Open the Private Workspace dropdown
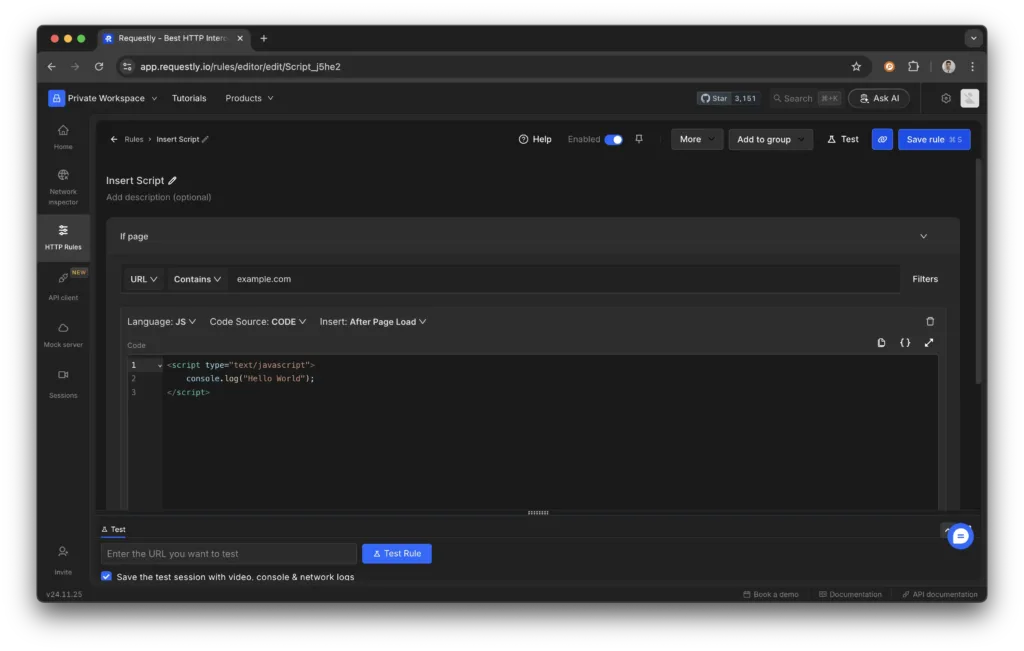This screenshot has height=651, width=1024. [103, 98]
